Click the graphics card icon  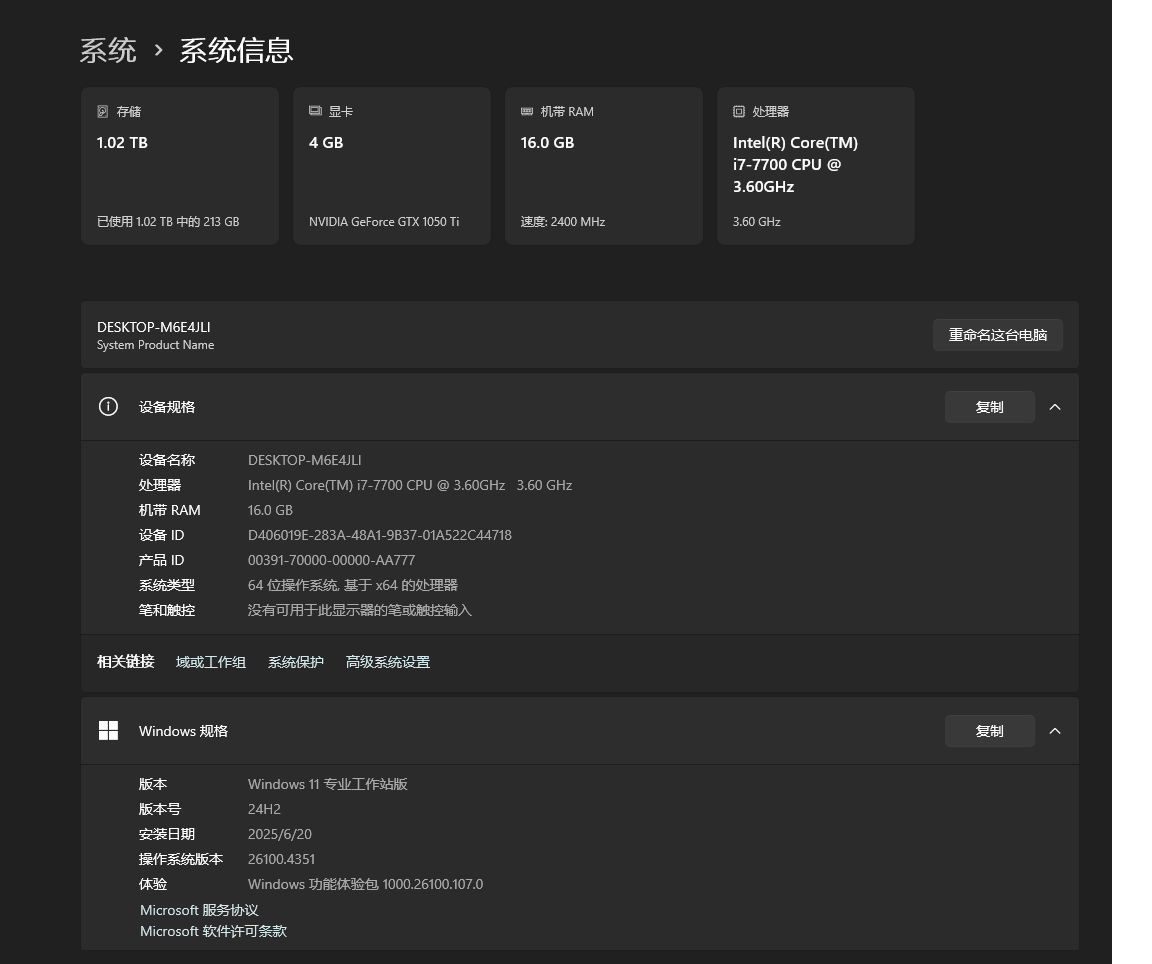[x=315, y=111]
